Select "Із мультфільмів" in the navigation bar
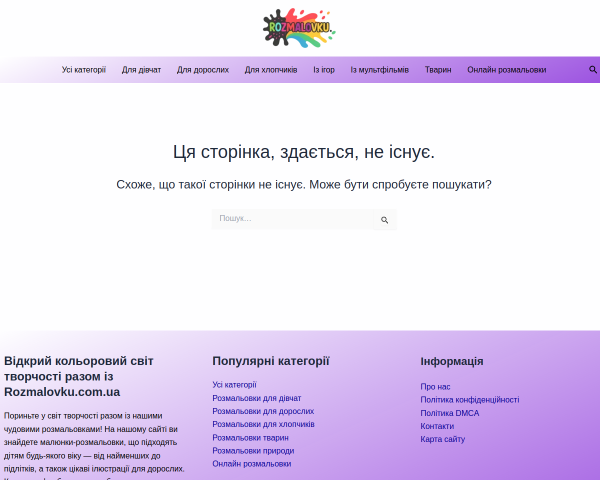The width and height of the screenshot is (600, 480). pyautogui.click(x=380, y=70)
